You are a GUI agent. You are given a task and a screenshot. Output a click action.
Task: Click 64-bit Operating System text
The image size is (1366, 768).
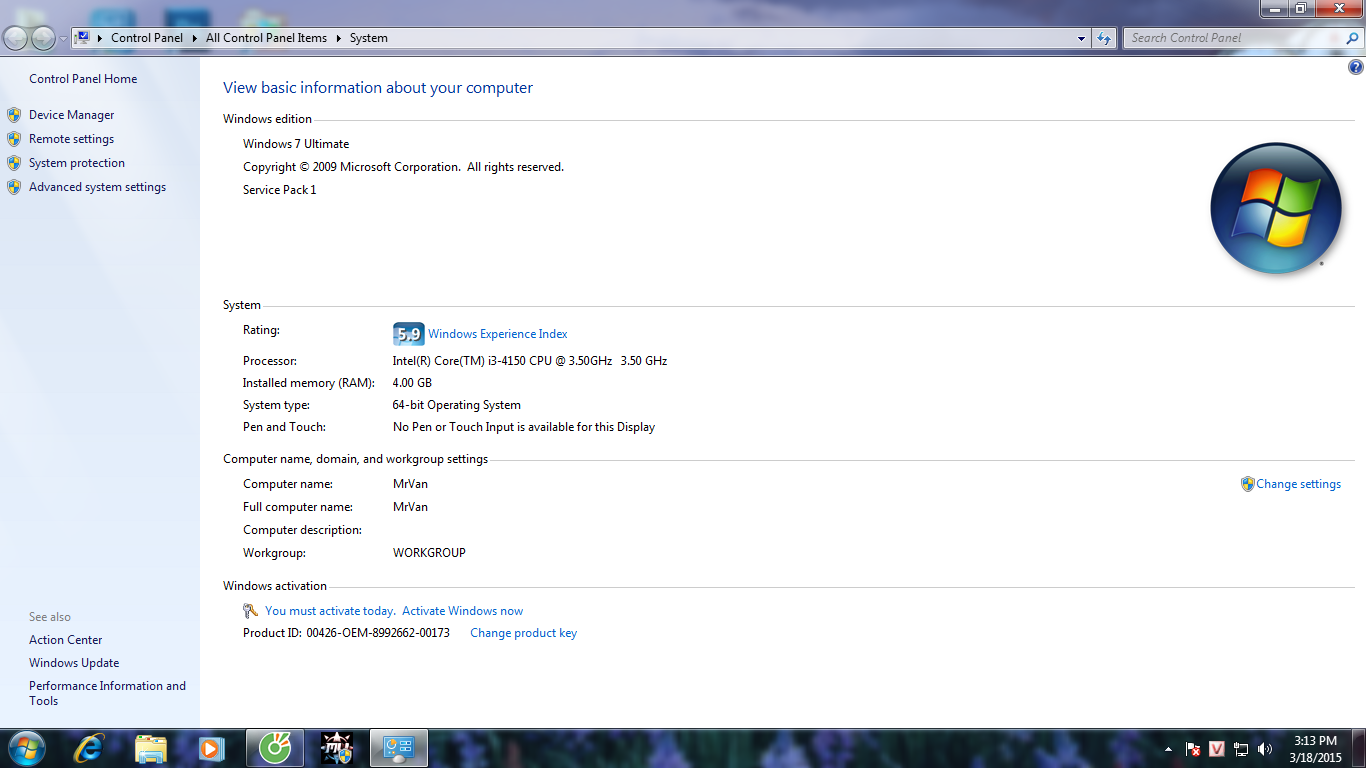tap(457, 405)
